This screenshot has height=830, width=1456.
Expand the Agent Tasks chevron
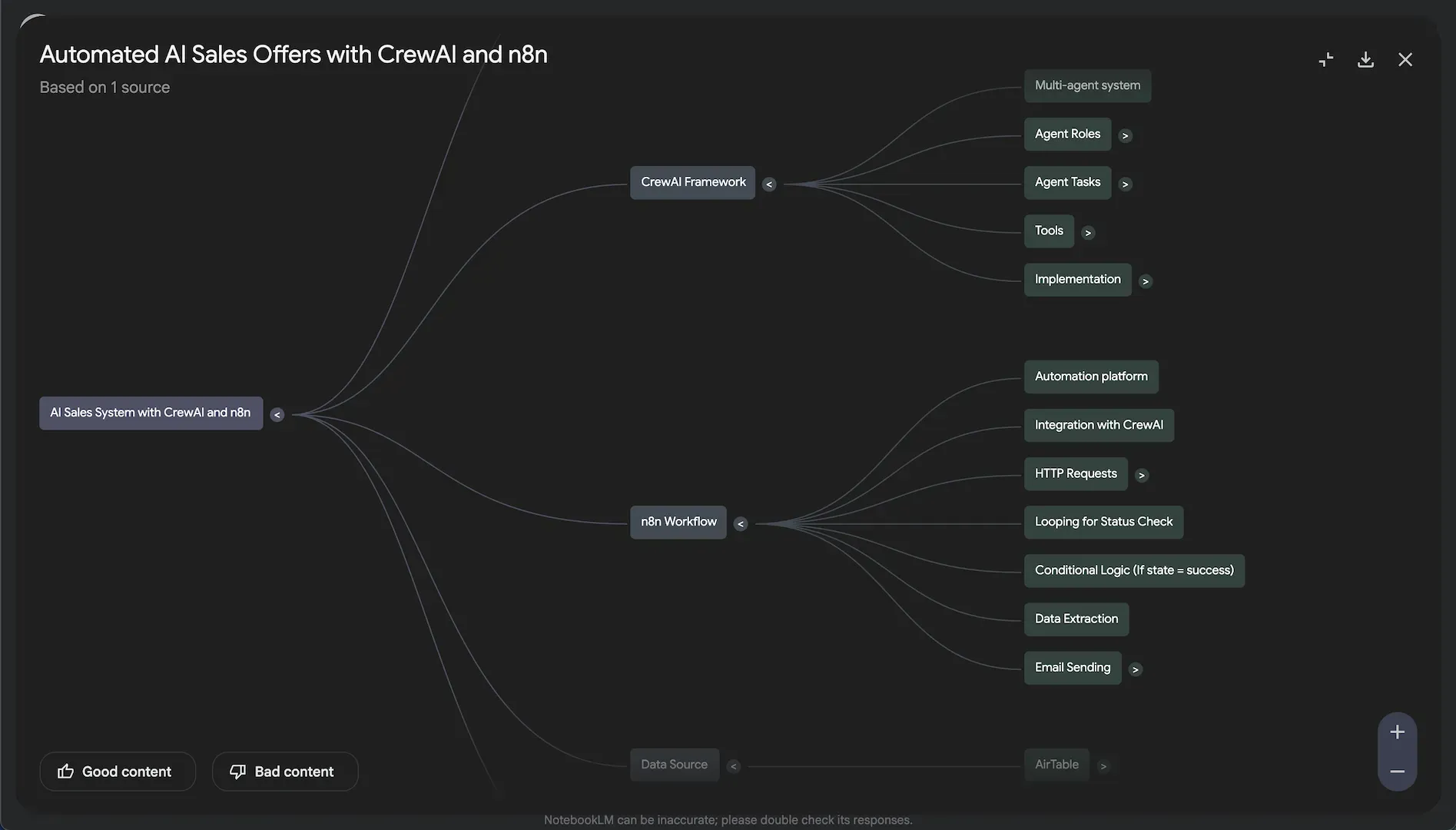tap(1126, 184)
